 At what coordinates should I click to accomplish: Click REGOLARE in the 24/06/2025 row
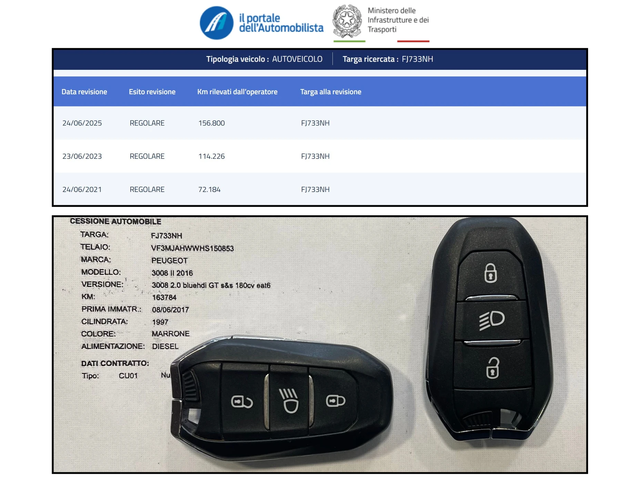147,123
